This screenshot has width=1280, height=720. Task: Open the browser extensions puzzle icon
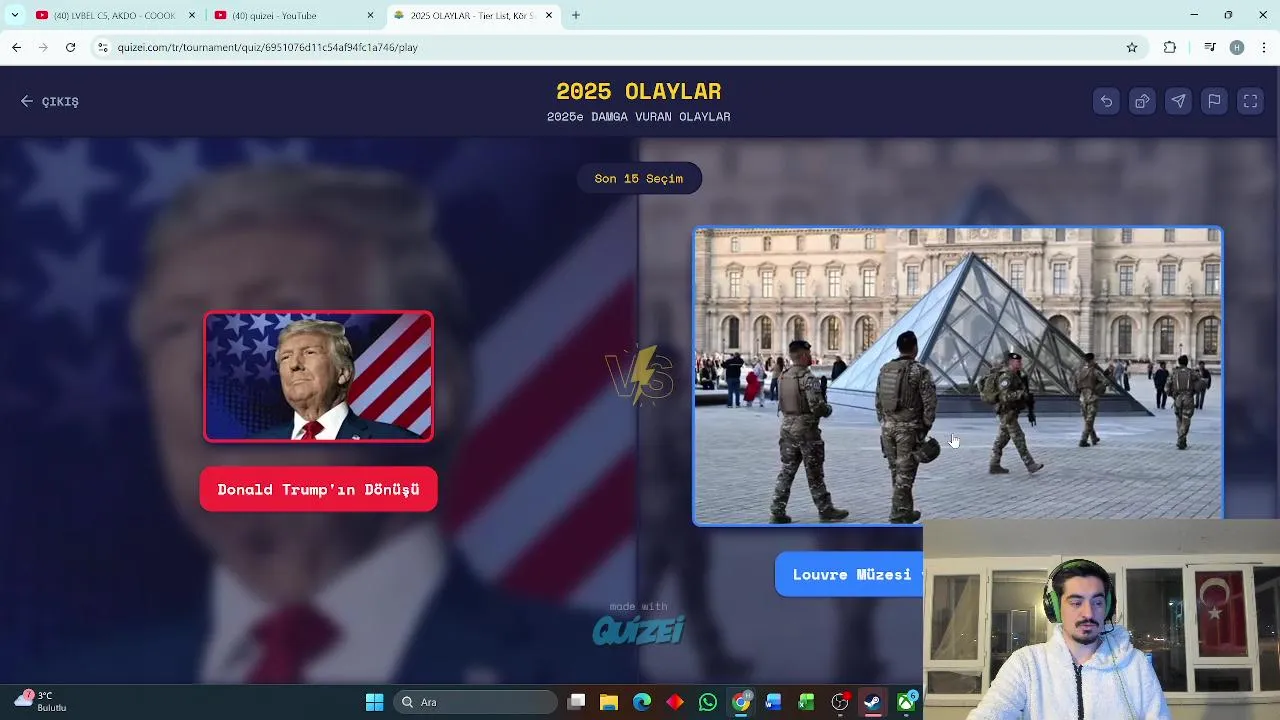1170,47
